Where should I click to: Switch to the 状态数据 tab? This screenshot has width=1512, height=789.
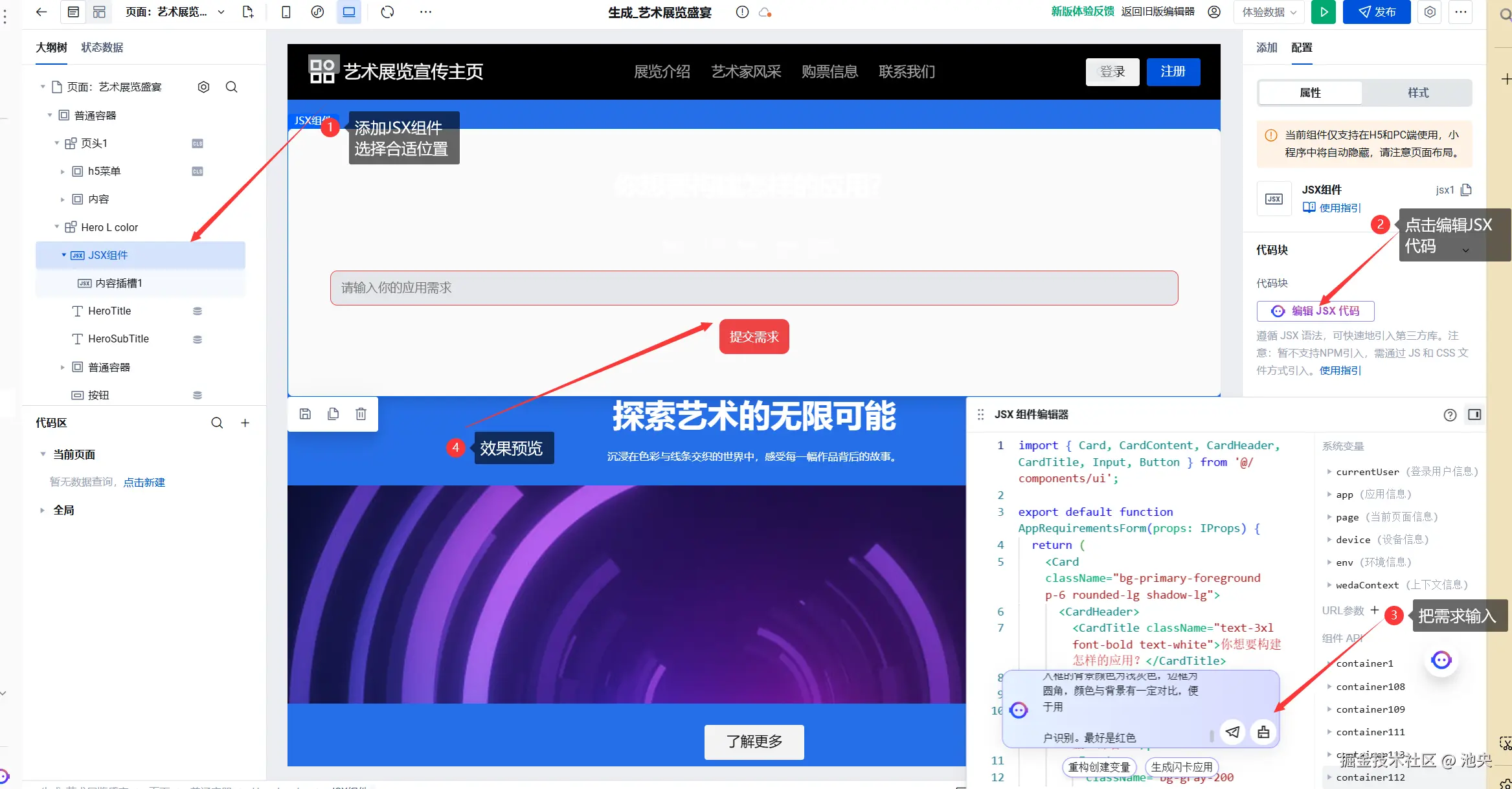point(102,47)
